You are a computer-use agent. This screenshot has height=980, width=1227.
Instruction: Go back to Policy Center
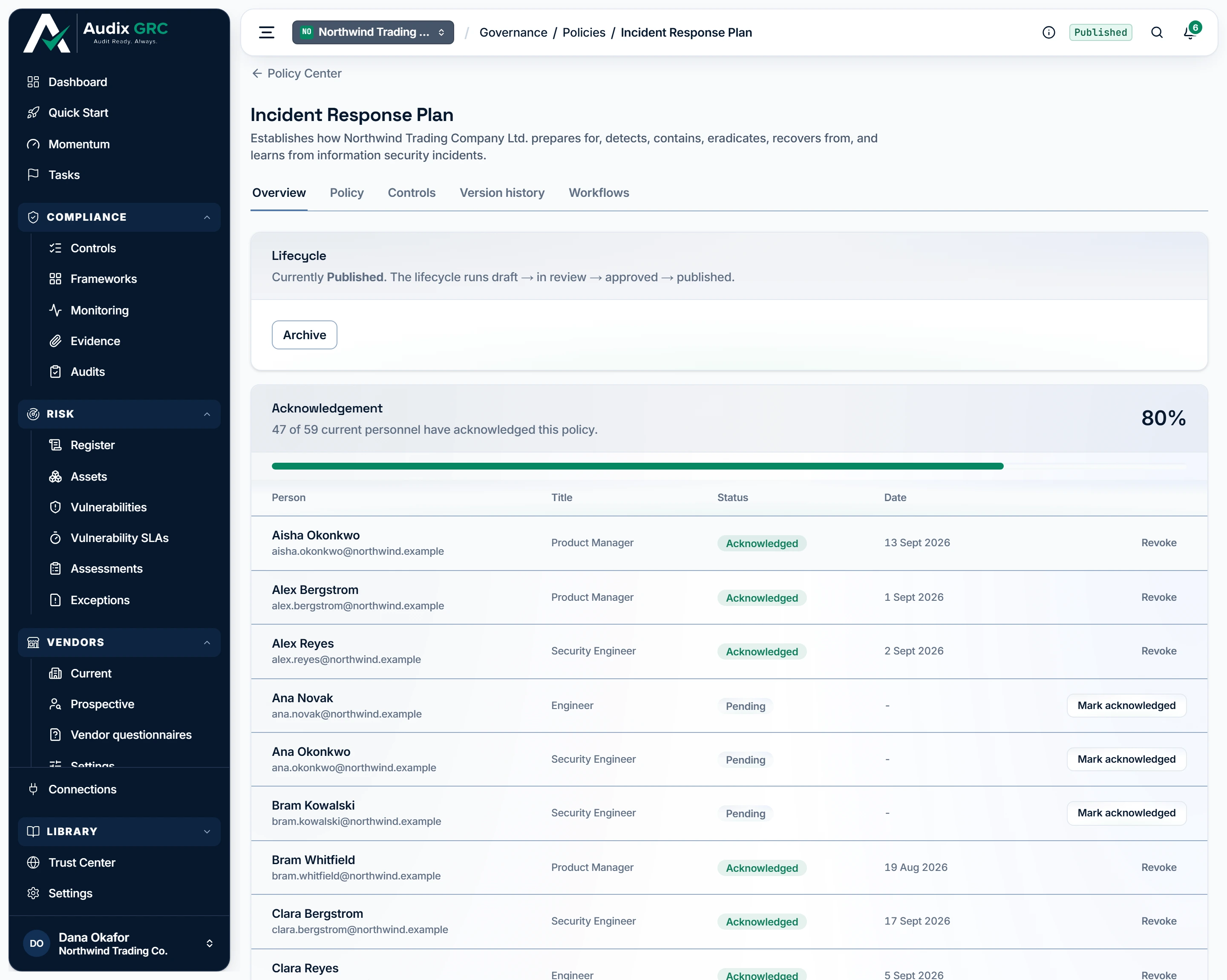pyautogui.click(x=297, y=73)
